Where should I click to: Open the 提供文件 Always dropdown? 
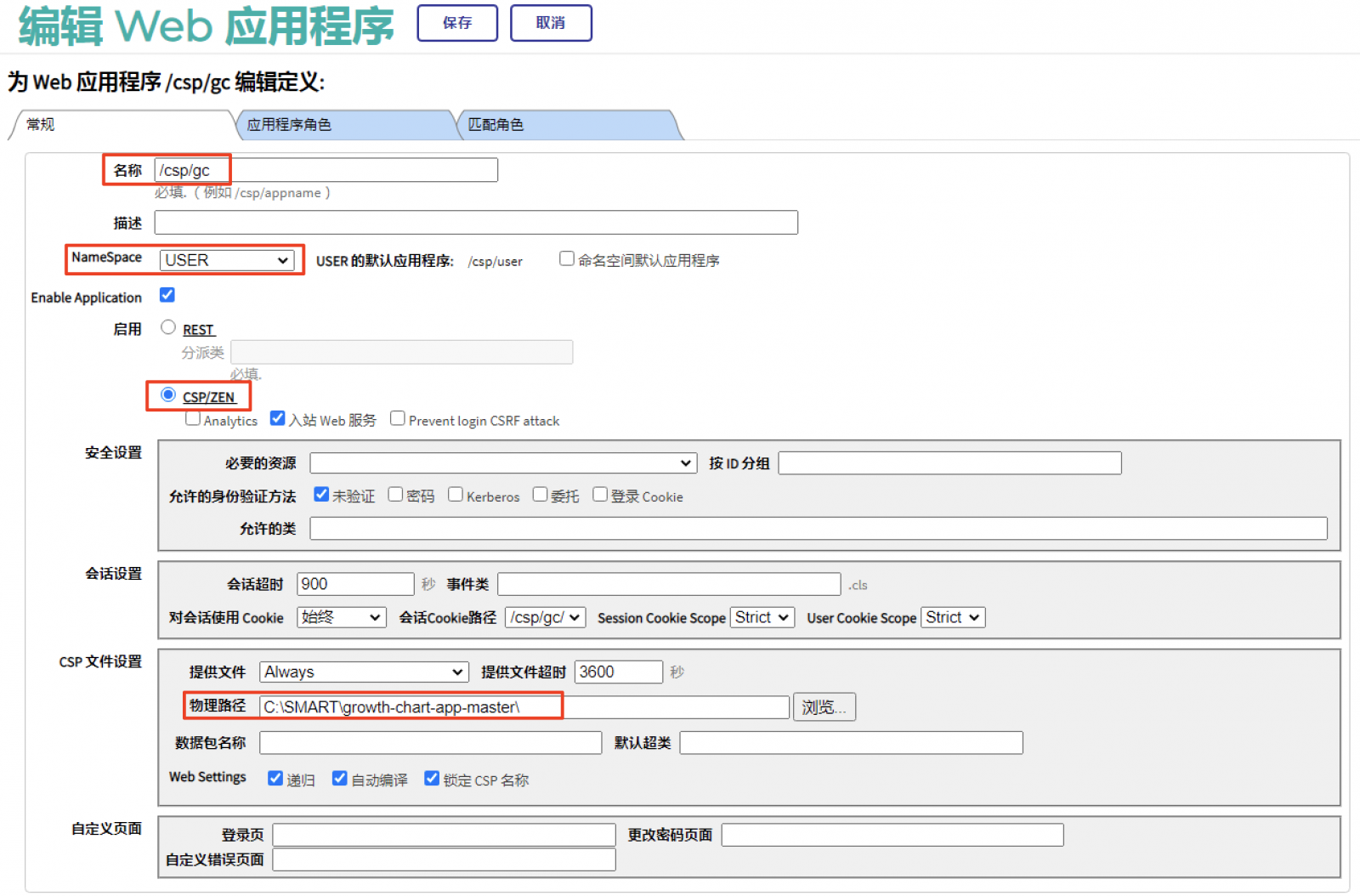[363, 672]
